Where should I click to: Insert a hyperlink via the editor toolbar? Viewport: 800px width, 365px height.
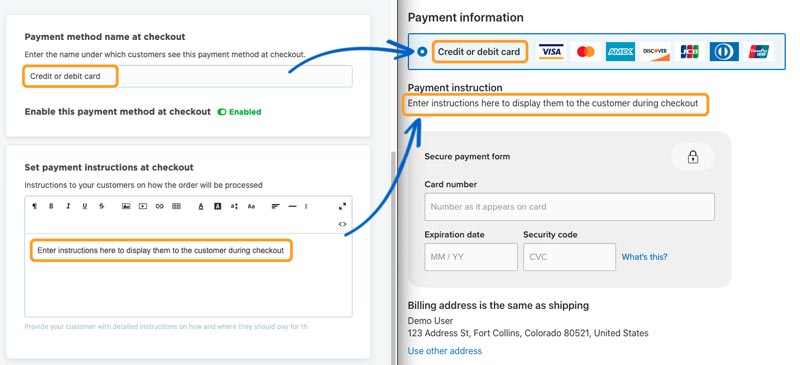(x=160, y=206)
